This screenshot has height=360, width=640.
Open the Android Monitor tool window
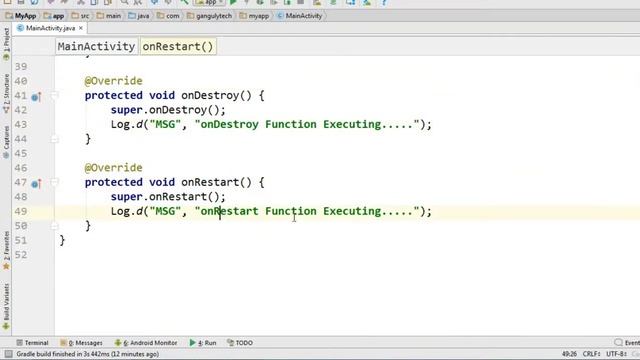tap(146, 343)
